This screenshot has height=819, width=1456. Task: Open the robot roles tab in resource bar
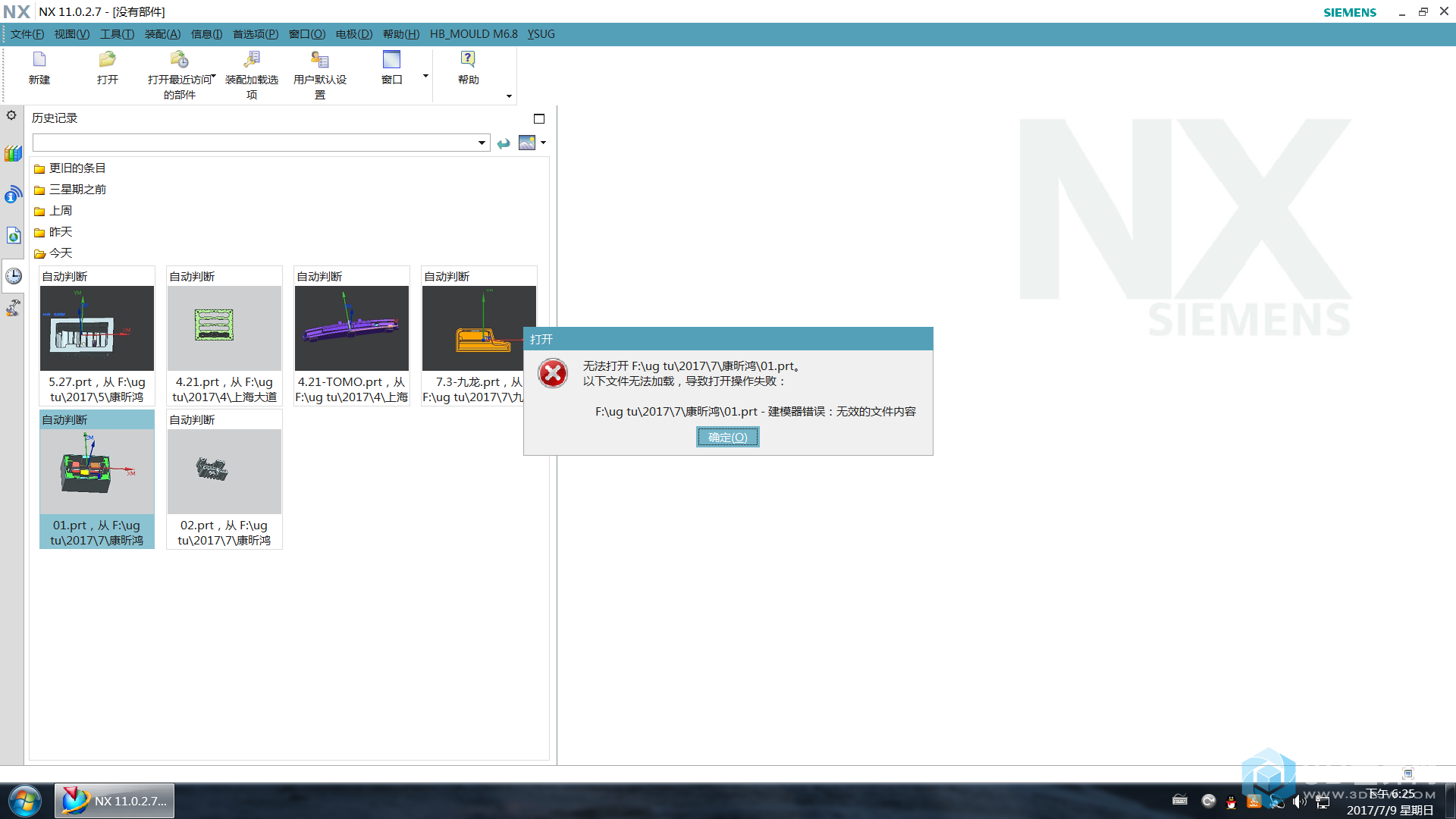13,308
